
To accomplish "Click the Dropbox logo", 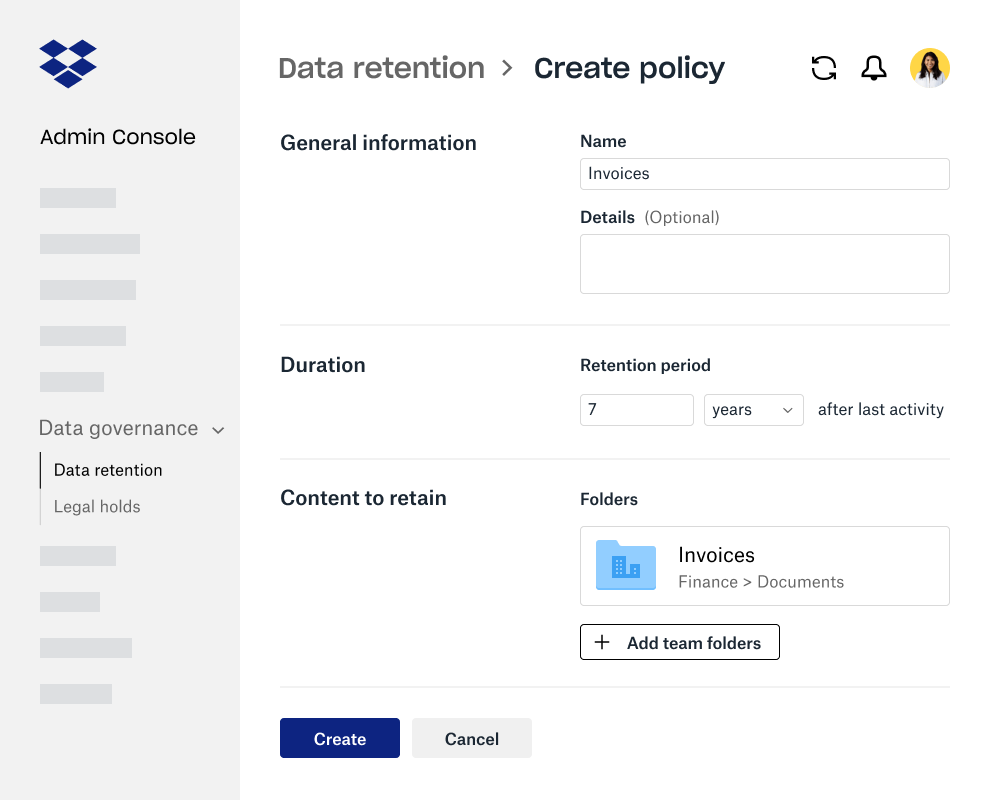I will tap(68, 64).
